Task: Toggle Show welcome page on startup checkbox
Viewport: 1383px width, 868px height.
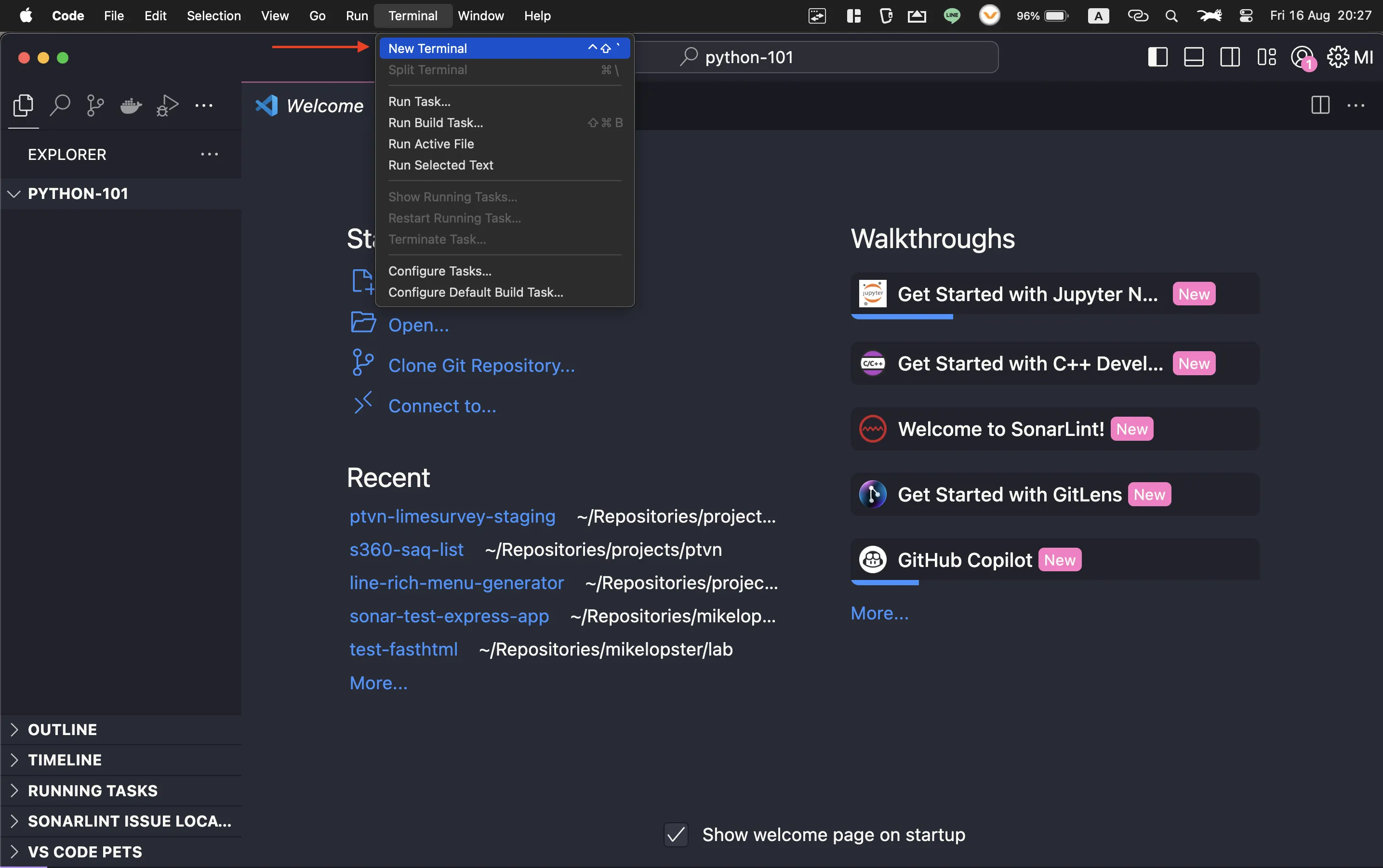Action: click(x=676, y=835)
